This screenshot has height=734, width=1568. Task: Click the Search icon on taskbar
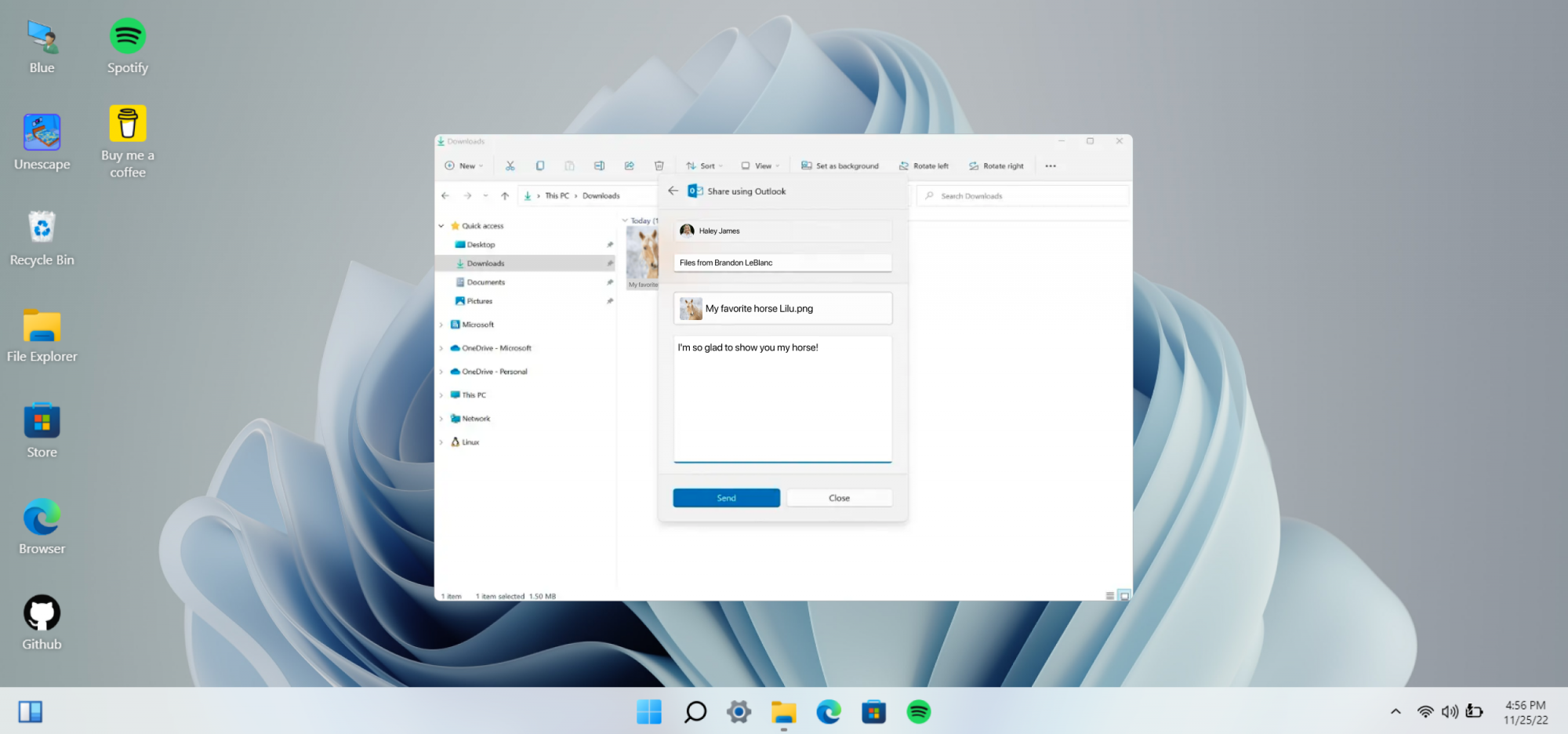click(x=695, y=712)
